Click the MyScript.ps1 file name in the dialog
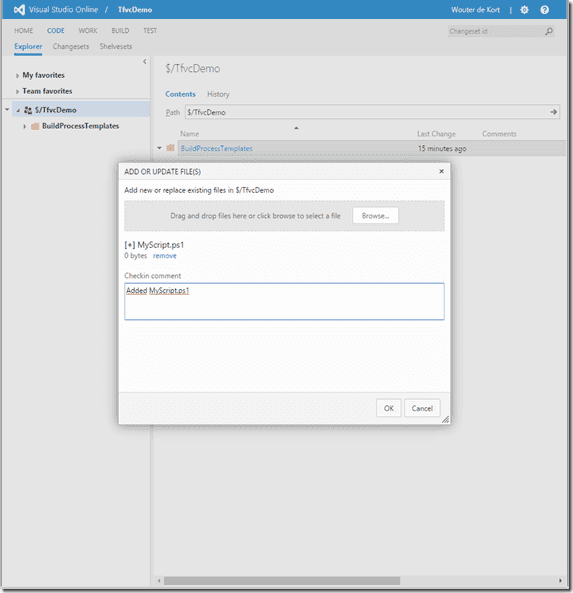This screenshot has height=593, width=573. click(161, 245)
